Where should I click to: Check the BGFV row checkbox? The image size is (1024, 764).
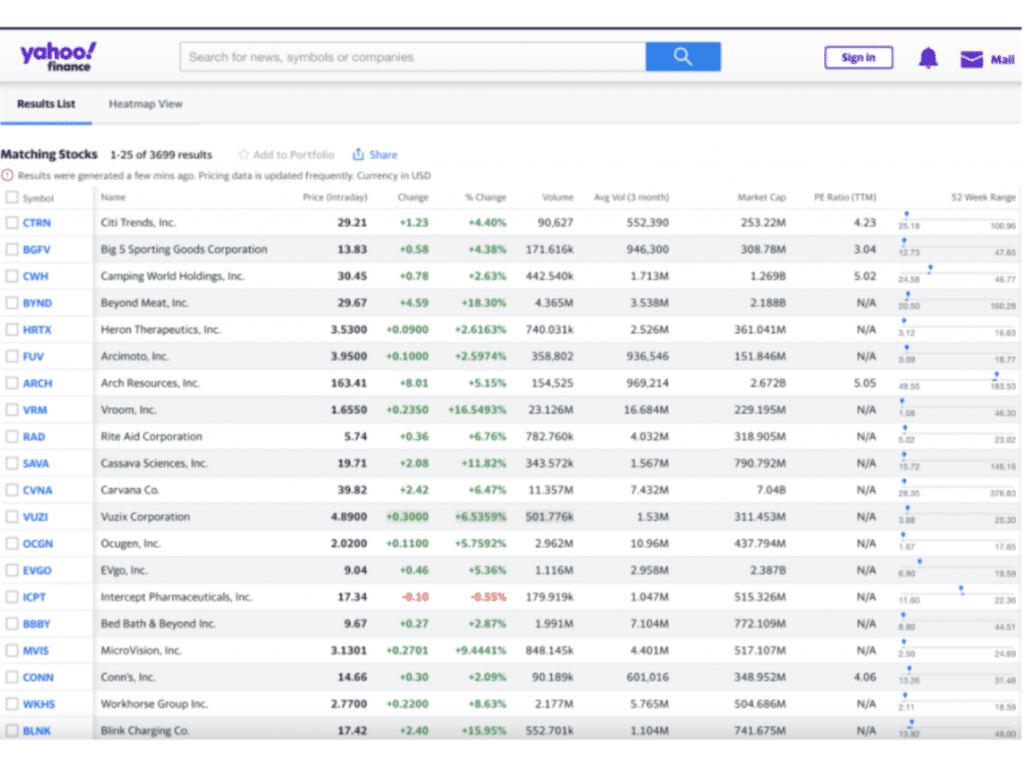click(x=12, y=249)
